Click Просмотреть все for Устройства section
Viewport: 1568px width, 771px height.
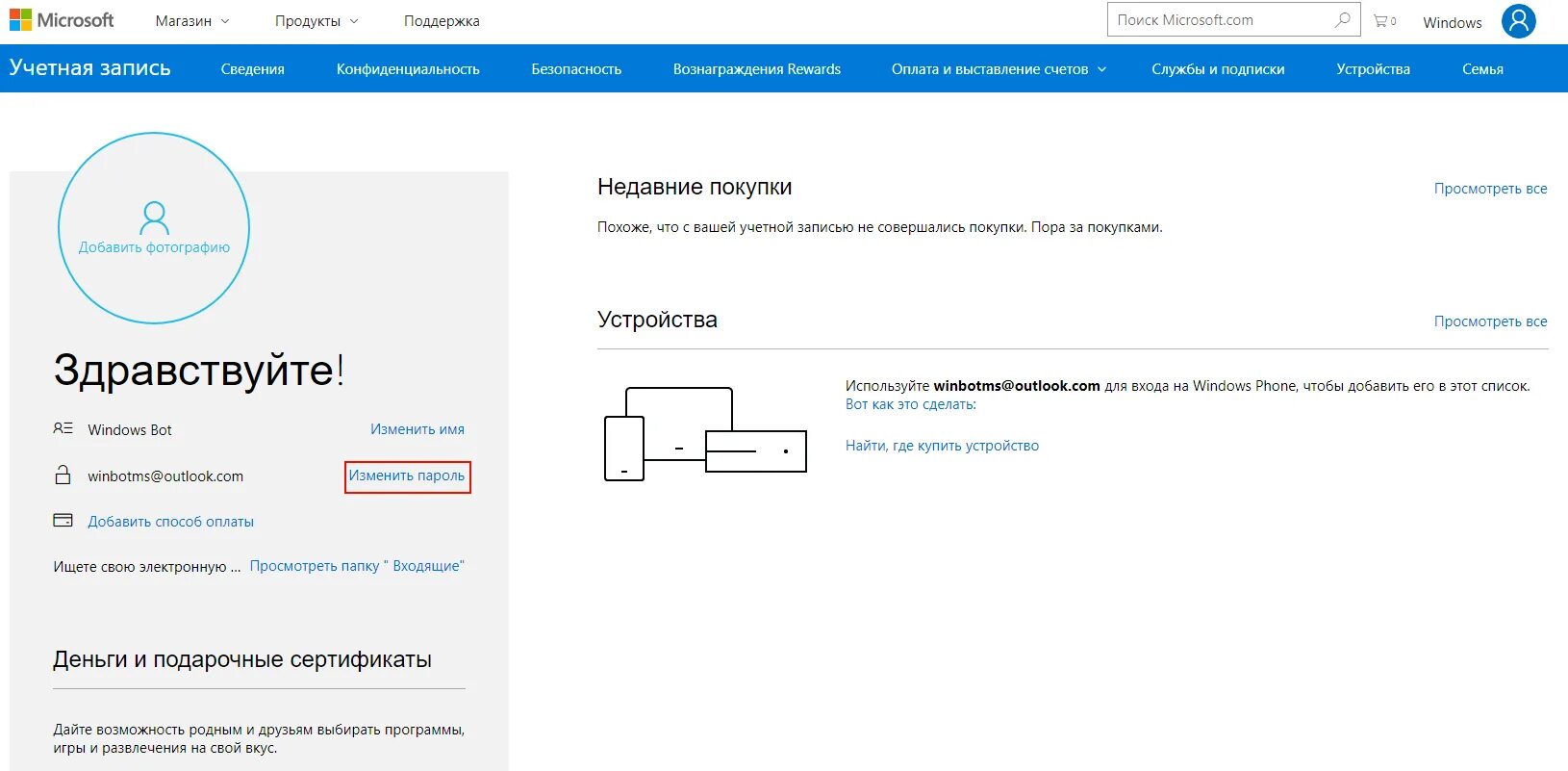[1490, 321]
